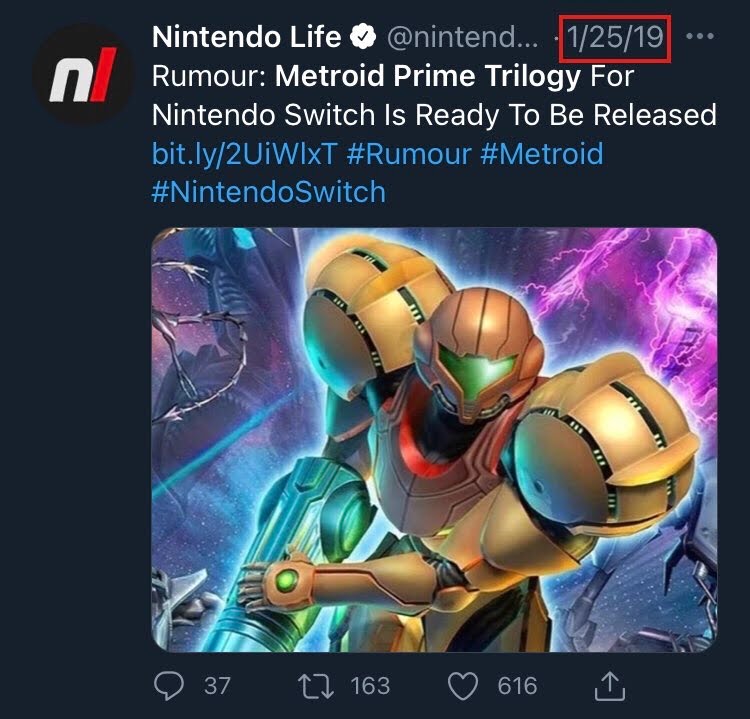Tap the share upload icon
The height and width of the screenshot is (719, 750).
610,685
